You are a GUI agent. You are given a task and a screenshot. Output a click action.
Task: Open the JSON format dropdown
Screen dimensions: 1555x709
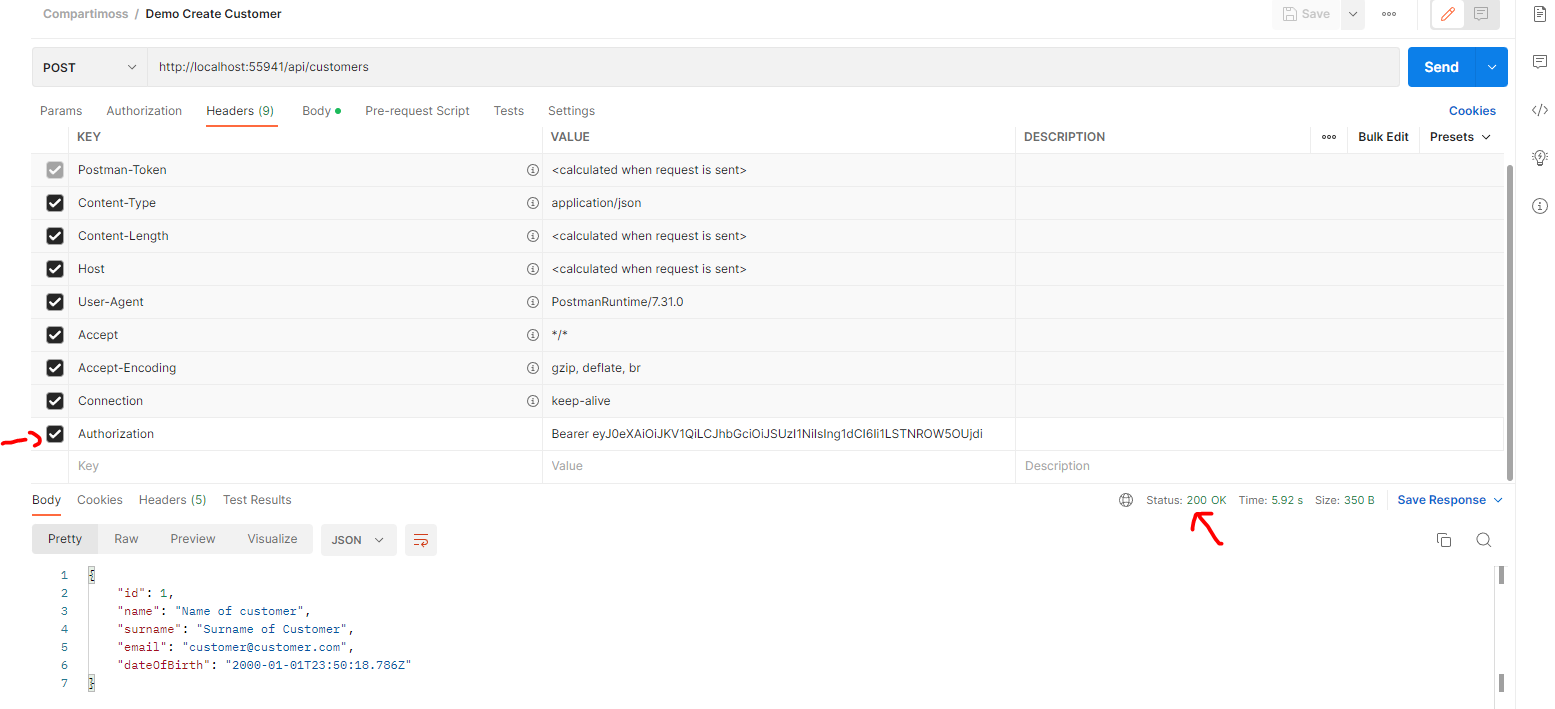pos(358,539)
